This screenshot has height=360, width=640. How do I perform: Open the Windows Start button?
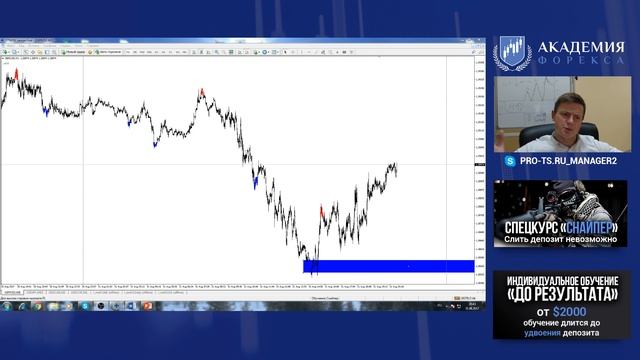7,306
